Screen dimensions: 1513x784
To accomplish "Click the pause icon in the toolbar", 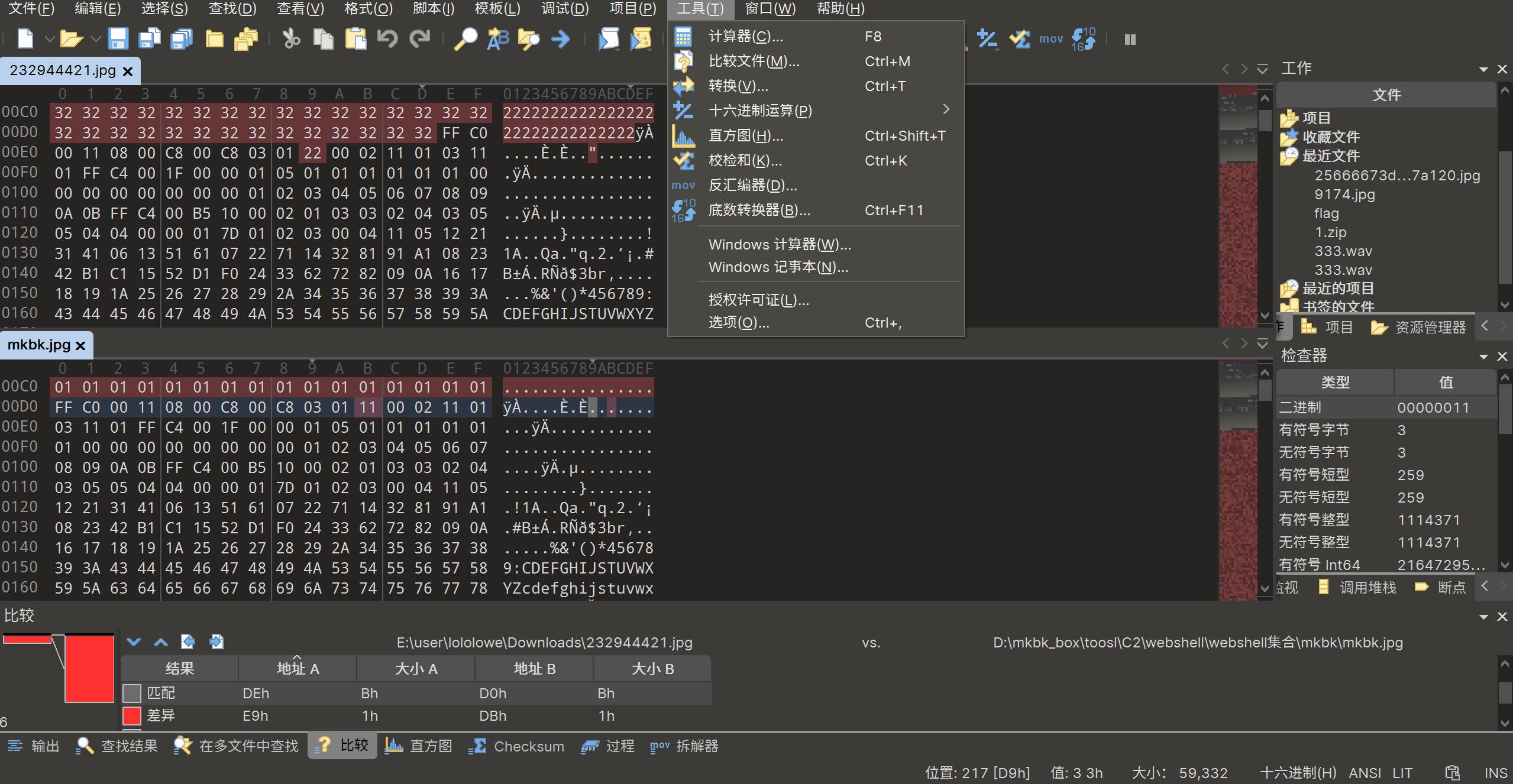I will pyautogui.click(x=1130, y=40).
